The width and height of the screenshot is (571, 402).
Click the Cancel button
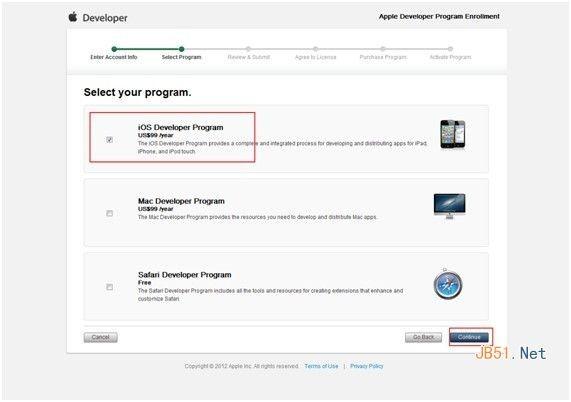pos(101,337)
